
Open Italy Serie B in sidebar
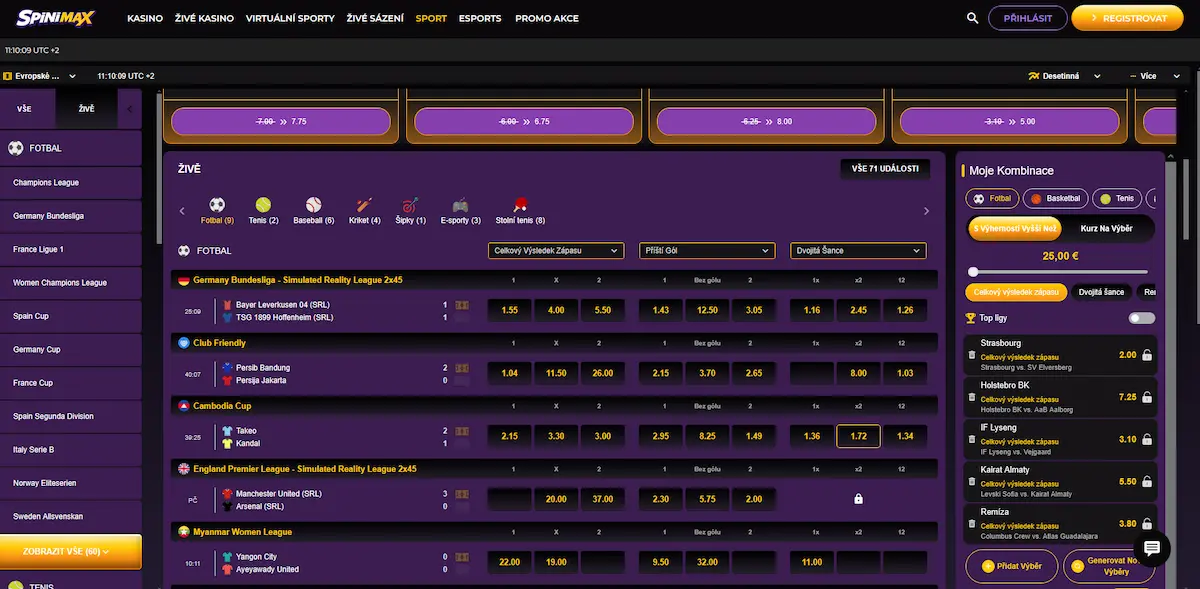[x=70, y=450]
